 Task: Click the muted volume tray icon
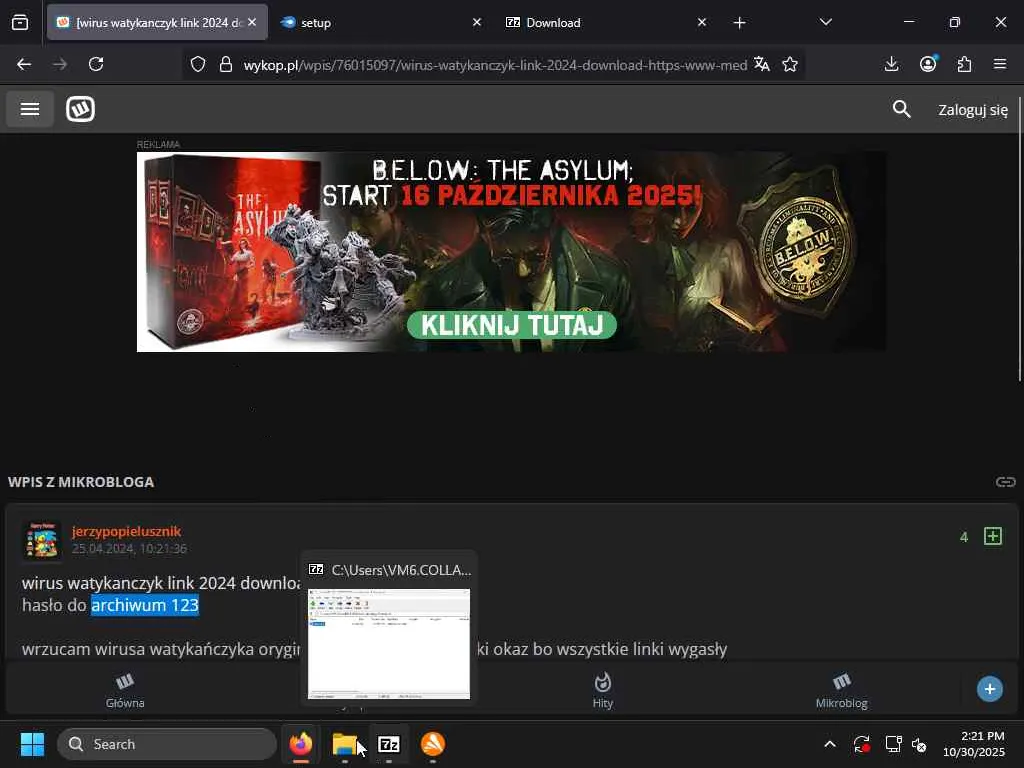coord(919,744)
